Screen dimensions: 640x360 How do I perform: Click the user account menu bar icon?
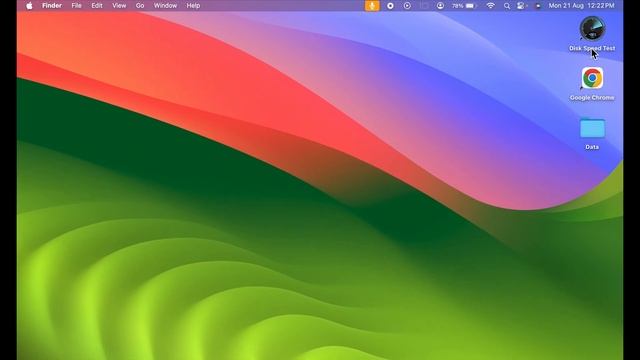pos(440,6)
